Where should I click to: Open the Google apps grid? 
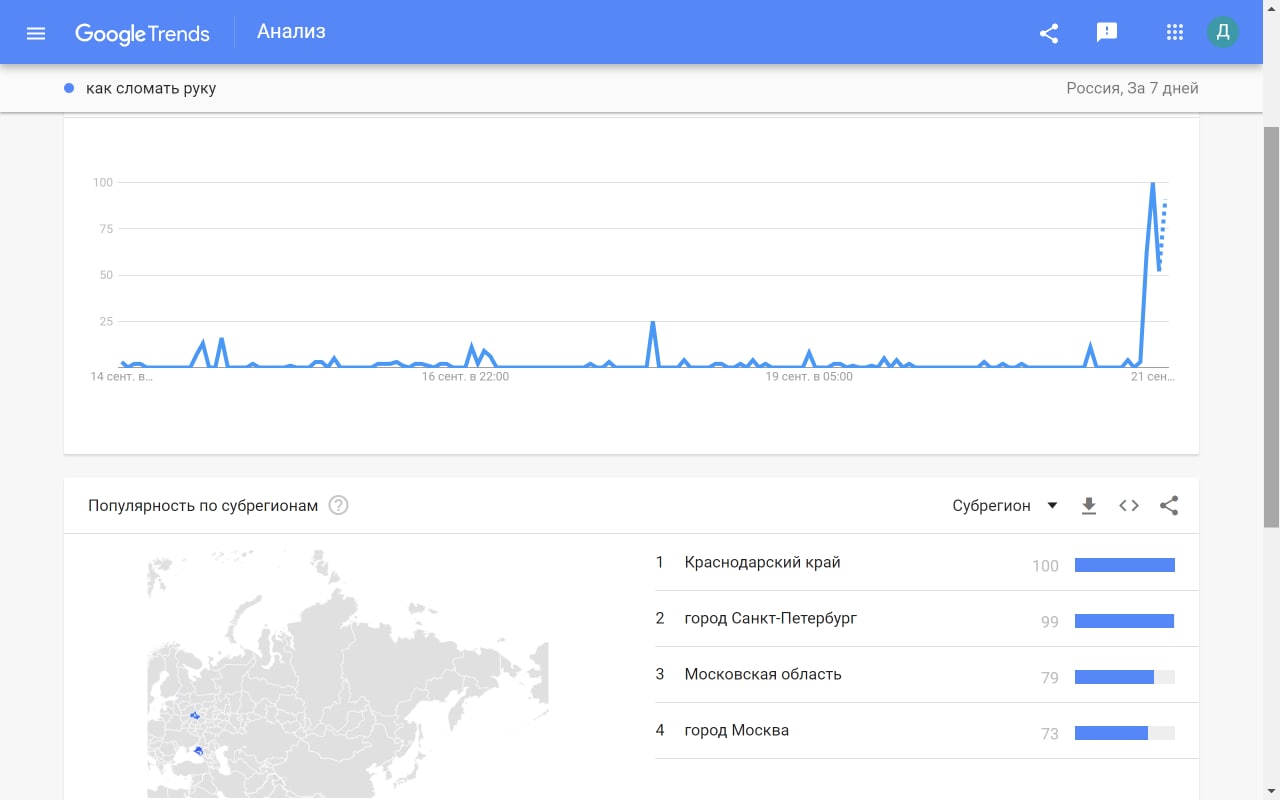[1175, 33]
